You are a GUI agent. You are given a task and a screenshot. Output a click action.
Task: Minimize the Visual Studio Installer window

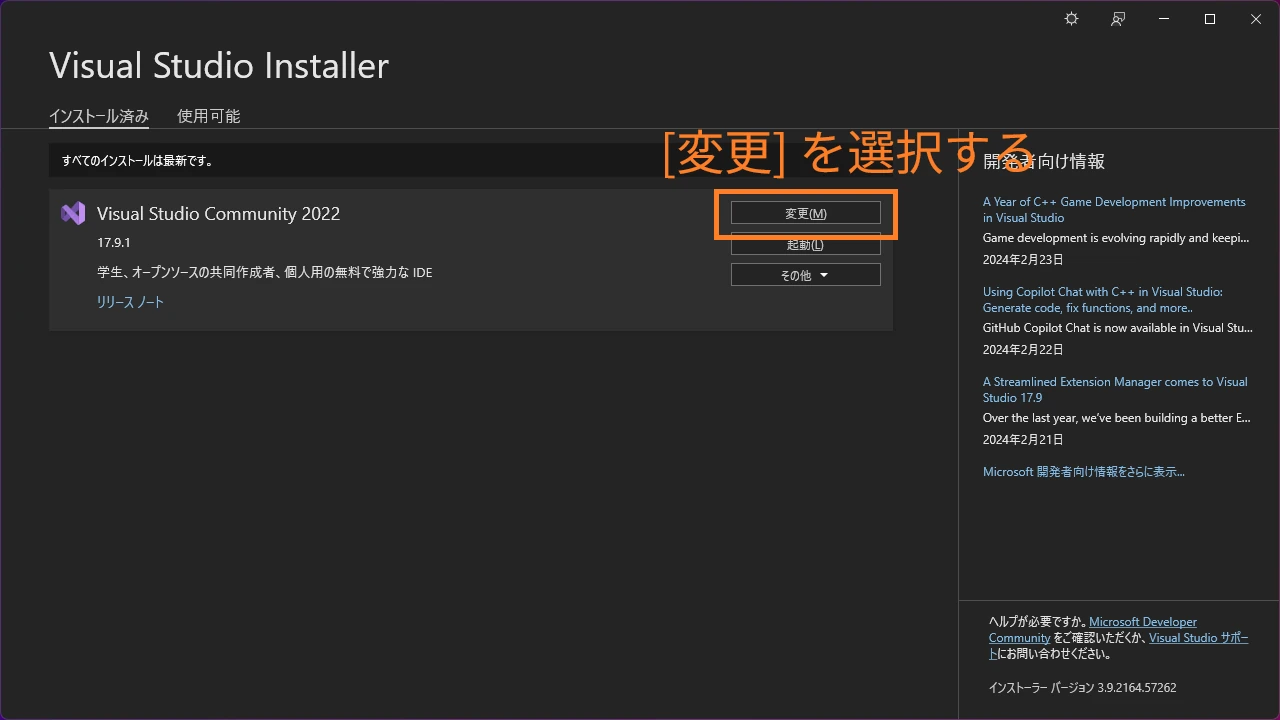1164,19
